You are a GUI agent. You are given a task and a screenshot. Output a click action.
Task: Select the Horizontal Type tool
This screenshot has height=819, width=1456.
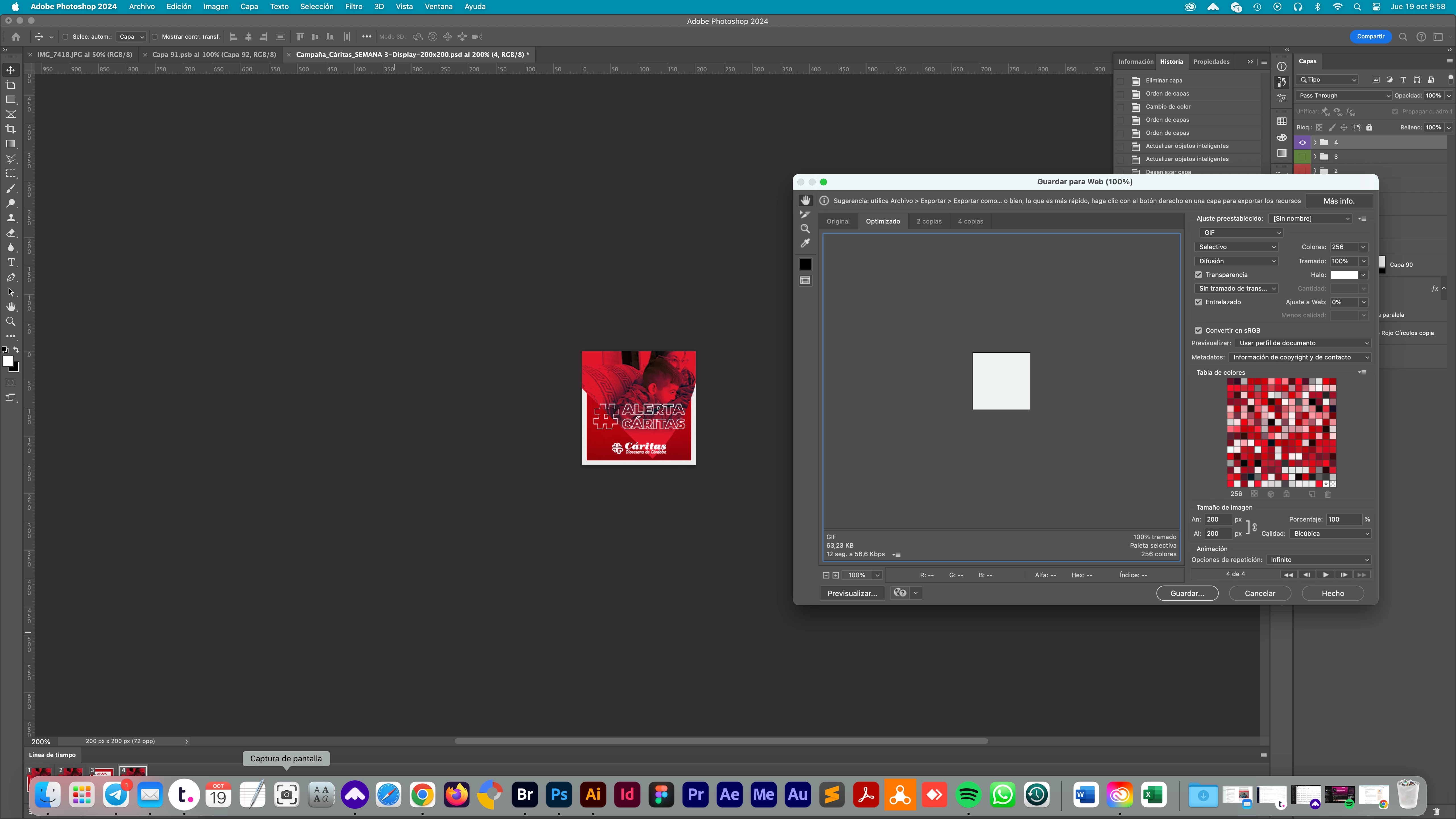11,262
